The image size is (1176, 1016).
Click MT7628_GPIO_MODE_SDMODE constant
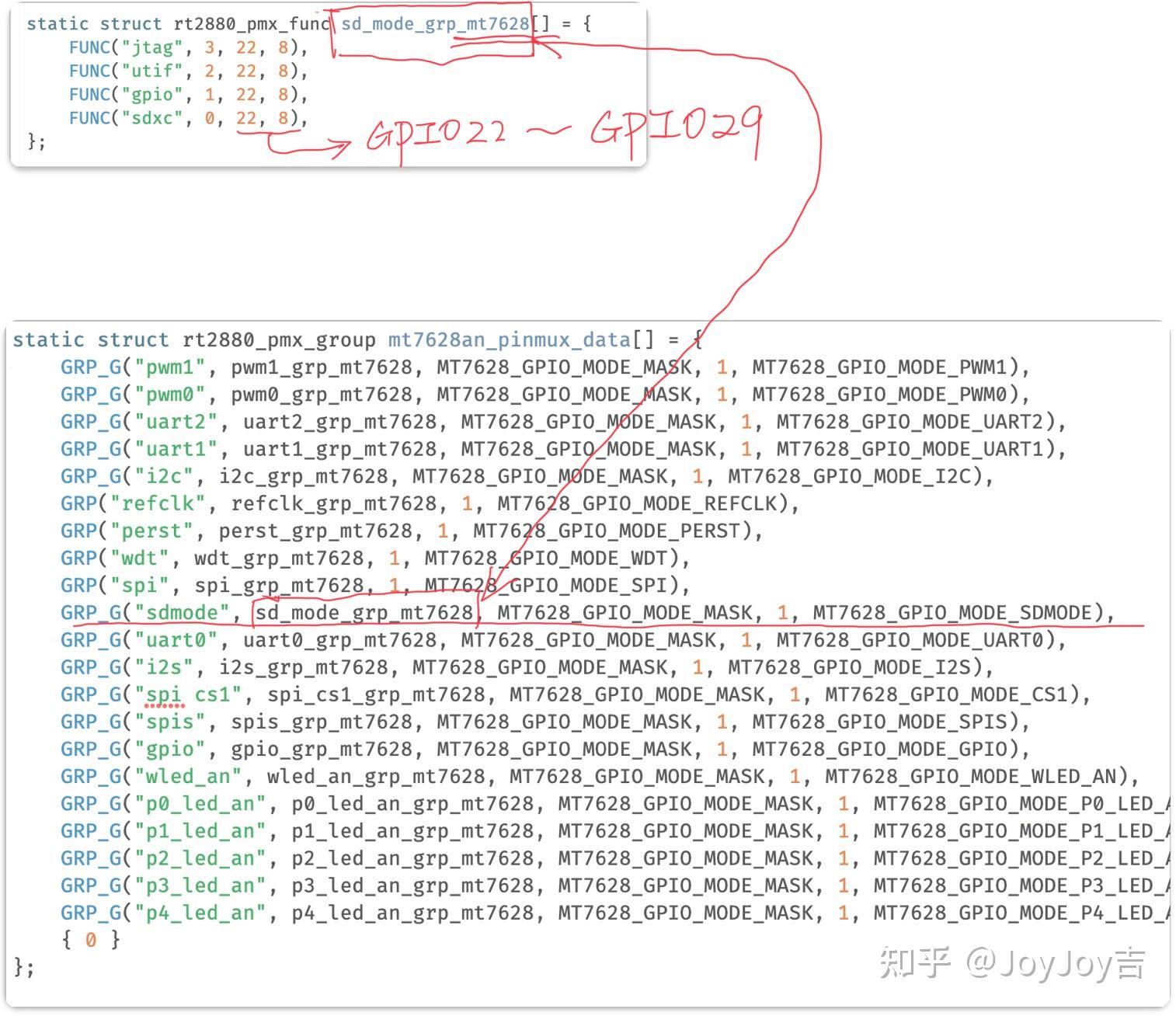click(x=952, y=613)
